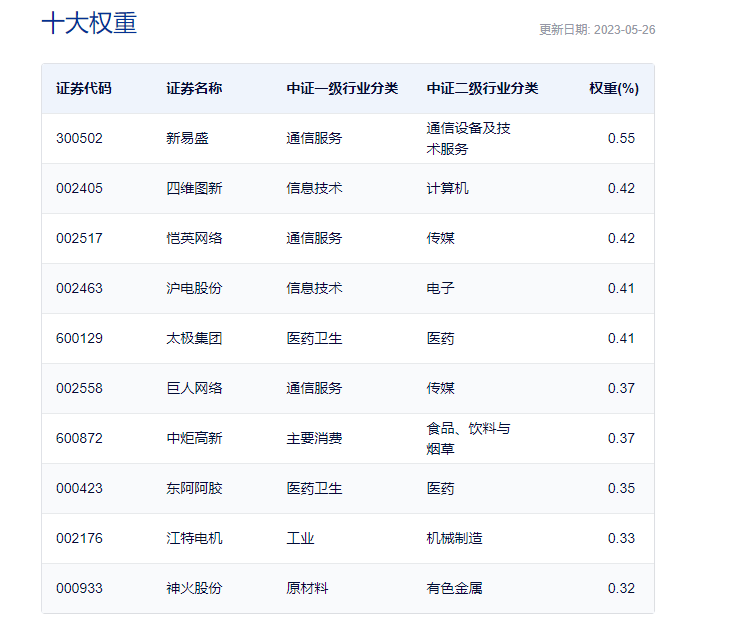Click the 有色金属 industry cell
The width and height of the screenshot is (734, 643).
pyautogui.click(x=455, y=589)
